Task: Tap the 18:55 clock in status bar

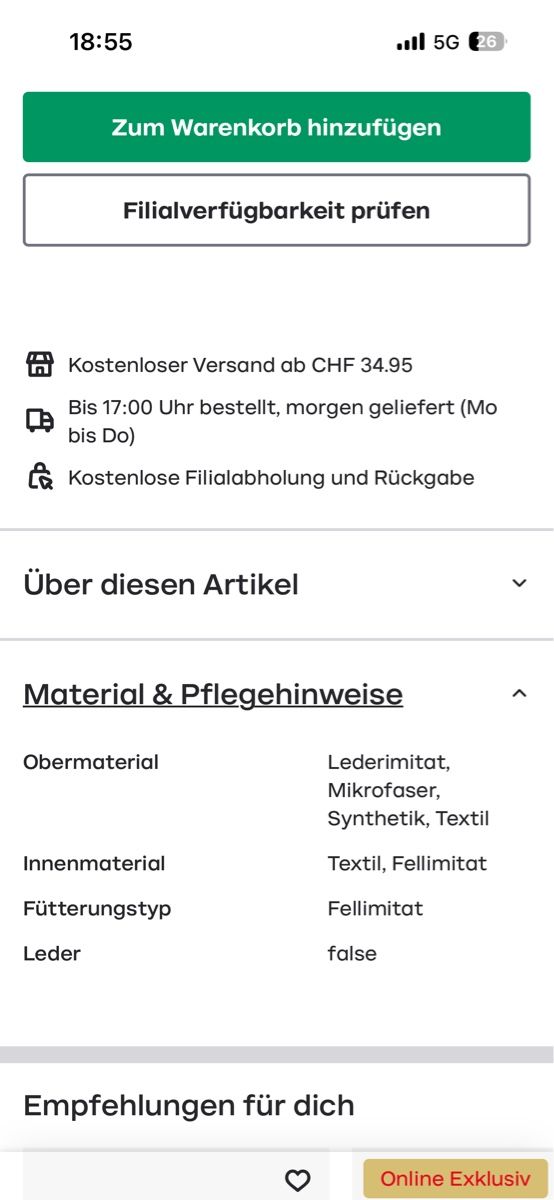Action: pyautogui.click(x=100, y=42)
